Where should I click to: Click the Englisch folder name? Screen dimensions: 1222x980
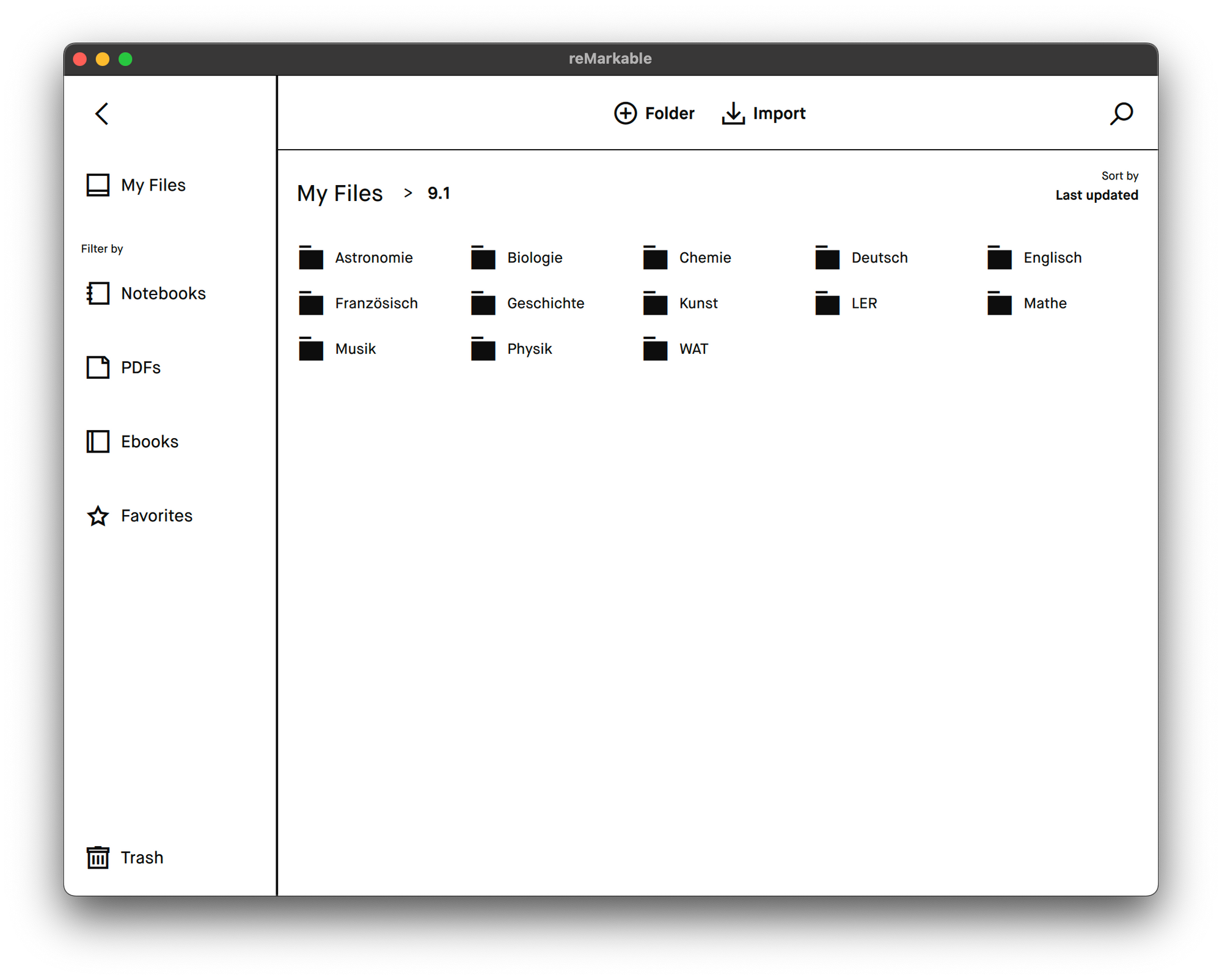tap(1053, 258)
